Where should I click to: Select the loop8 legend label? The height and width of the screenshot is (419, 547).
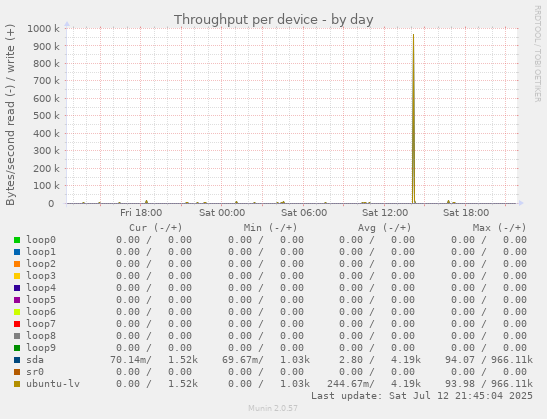(41, 336)
